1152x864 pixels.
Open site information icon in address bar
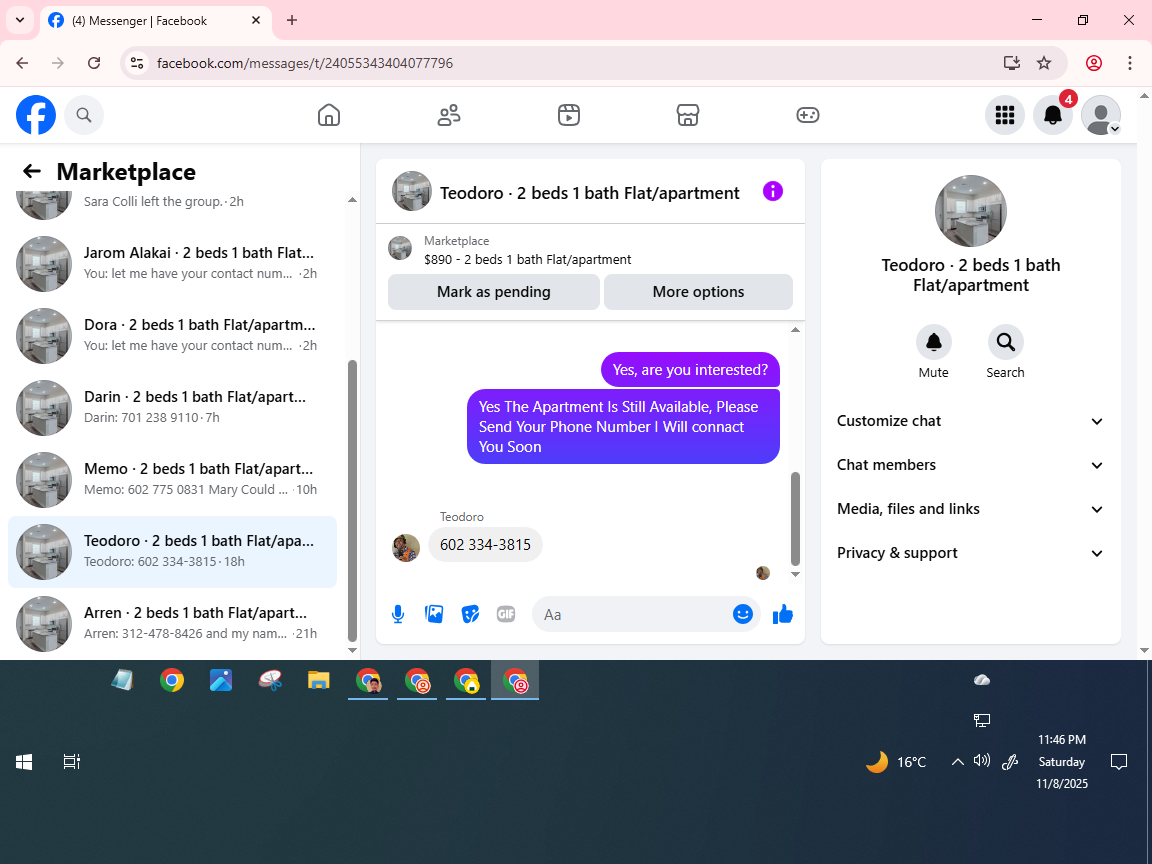coord(137,63)
